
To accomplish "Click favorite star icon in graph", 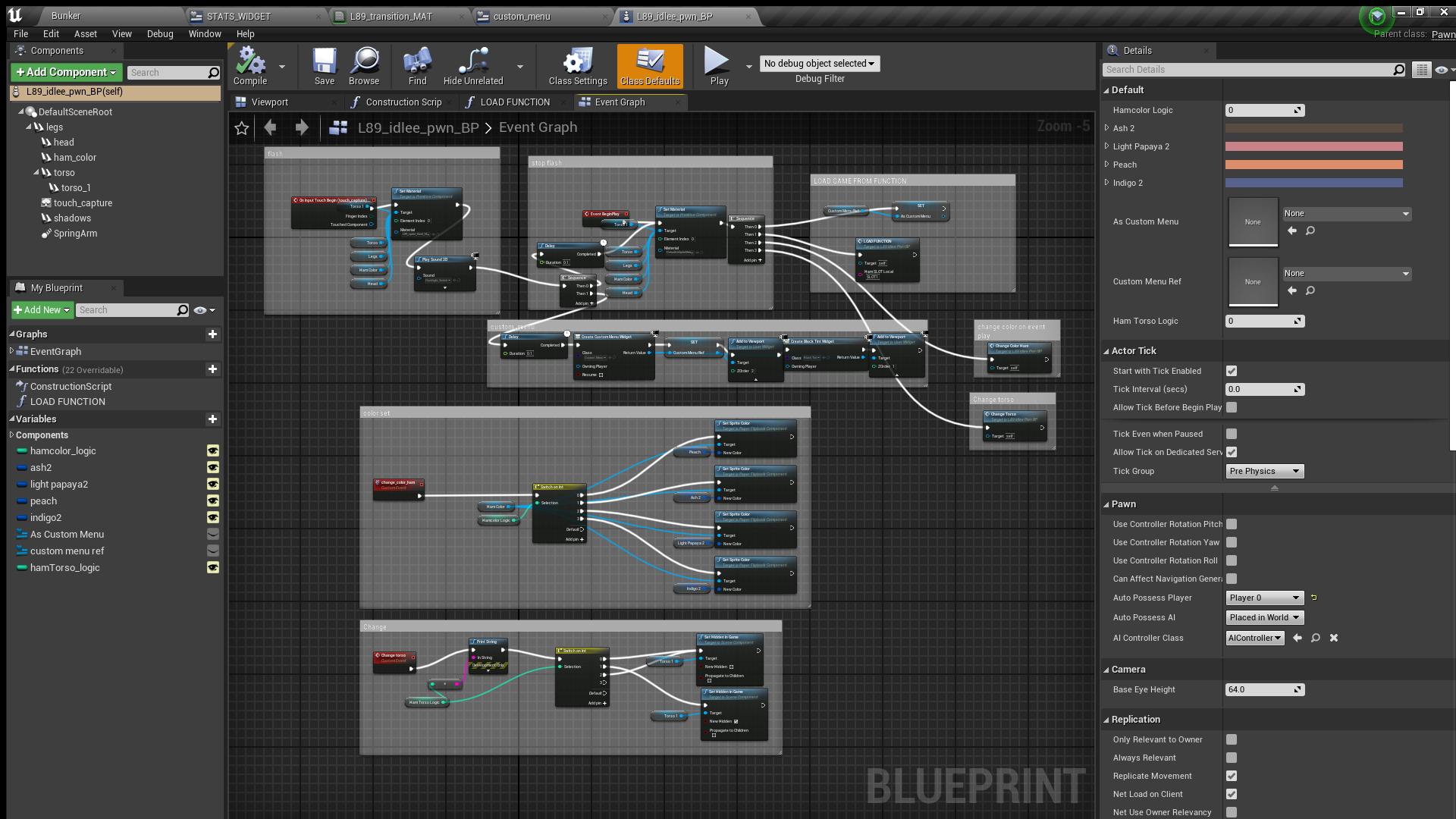I will tap(242, 128).
